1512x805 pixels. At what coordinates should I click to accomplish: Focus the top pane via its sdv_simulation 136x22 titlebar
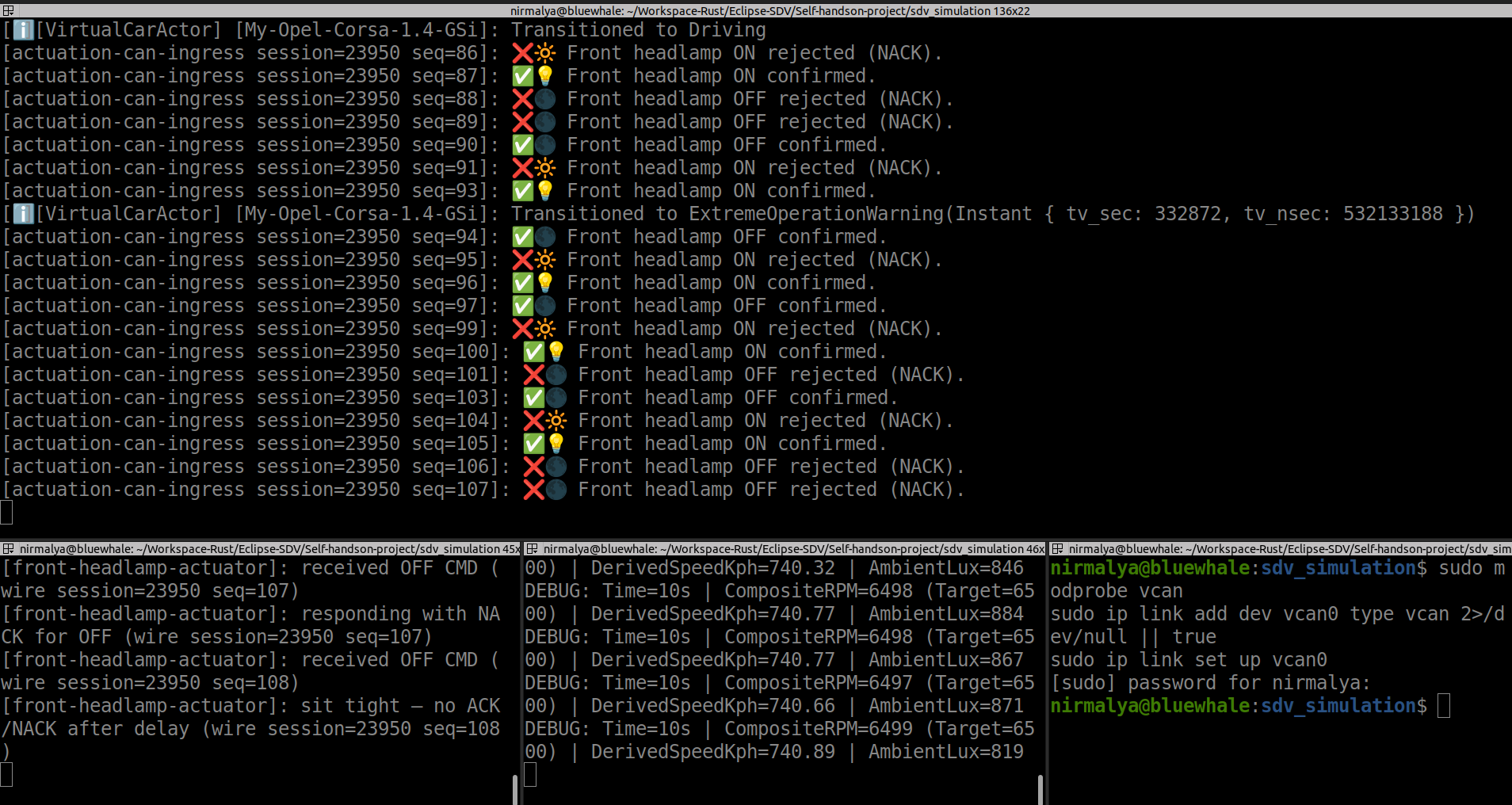click(769, 10)
